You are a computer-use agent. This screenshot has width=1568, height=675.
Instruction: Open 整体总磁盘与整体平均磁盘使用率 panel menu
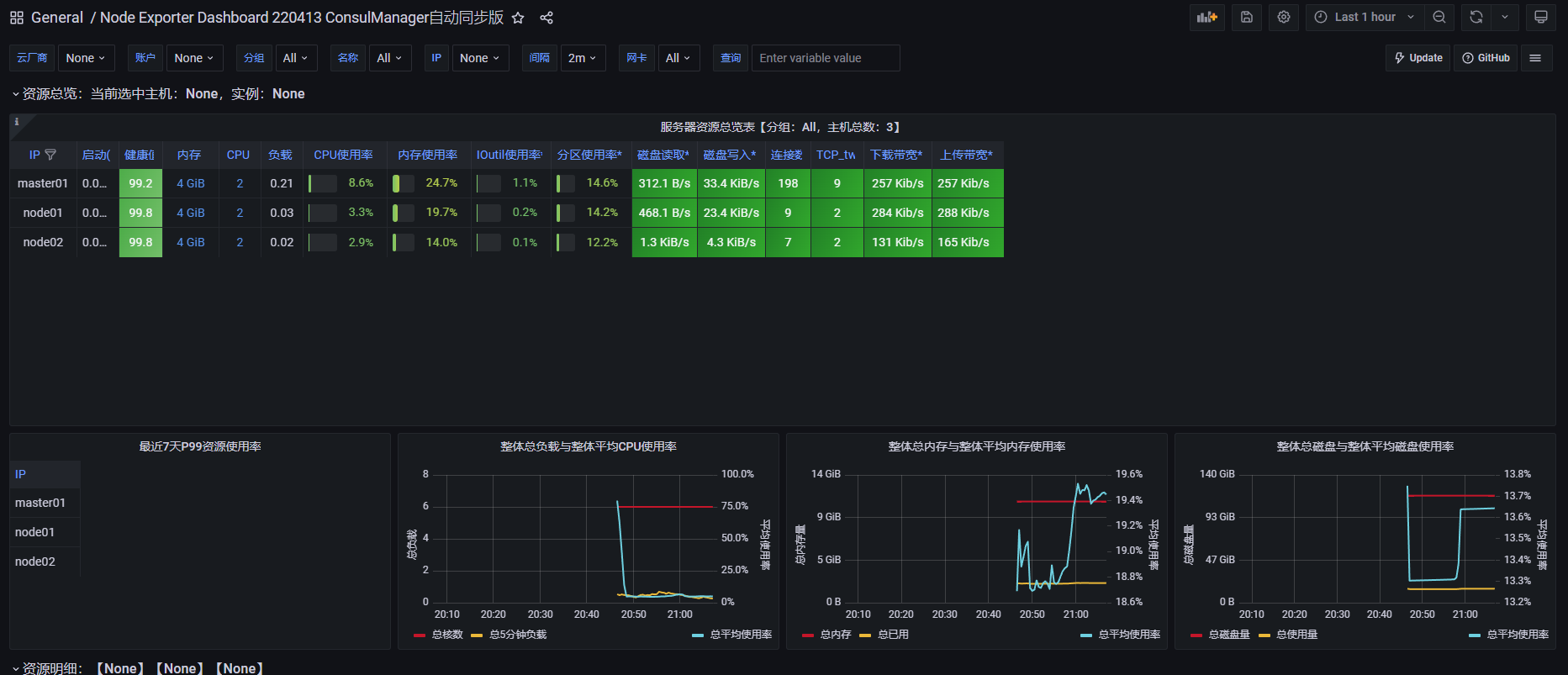pos(1365,446)
